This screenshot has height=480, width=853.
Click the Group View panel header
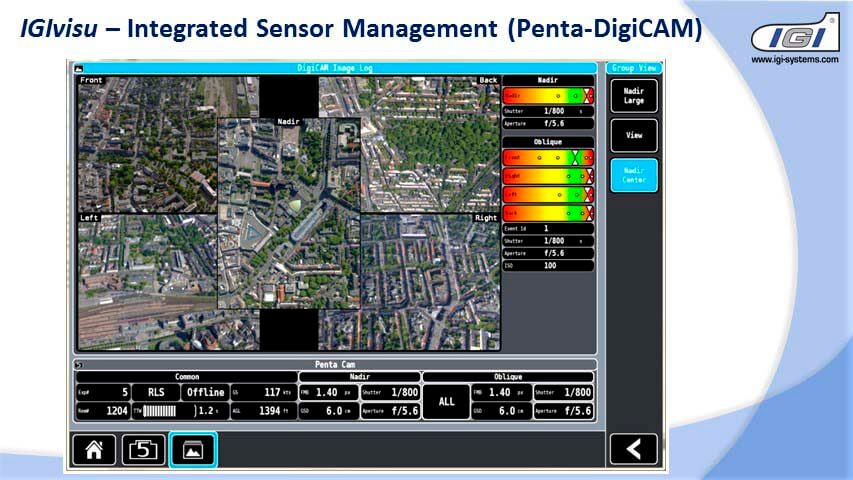(x=634, y=68)
